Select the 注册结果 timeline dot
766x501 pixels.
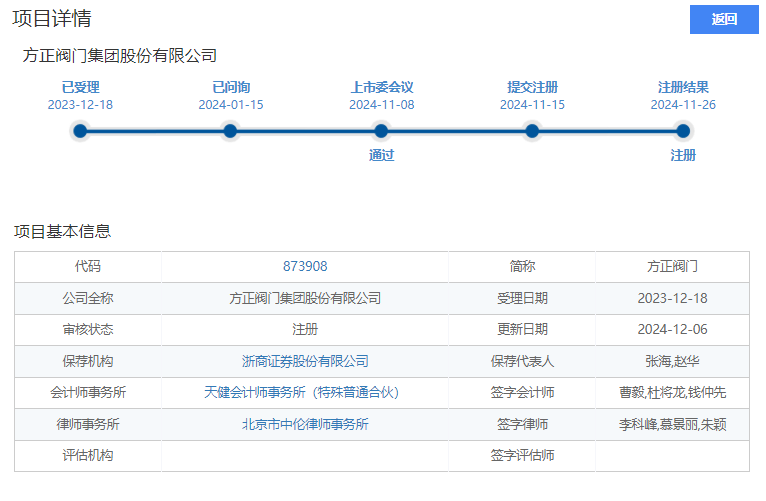(683, 131)
